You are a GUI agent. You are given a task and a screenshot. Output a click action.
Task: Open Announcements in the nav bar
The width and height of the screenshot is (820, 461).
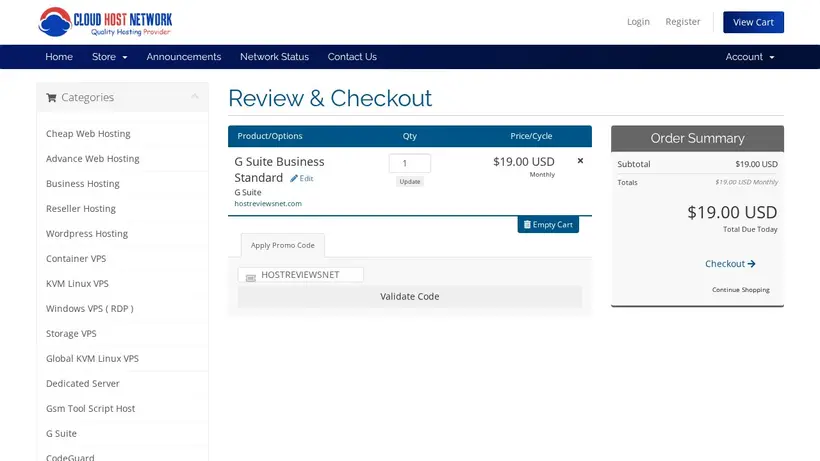184,57
